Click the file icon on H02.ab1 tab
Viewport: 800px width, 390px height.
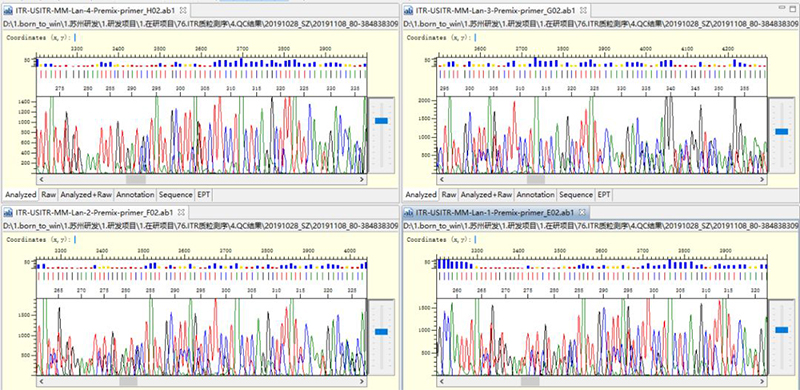click(8, 10)
